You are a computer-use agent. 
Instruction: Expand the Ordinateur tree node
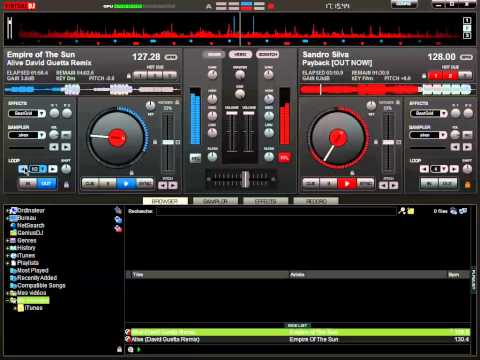tap(7, 211)
